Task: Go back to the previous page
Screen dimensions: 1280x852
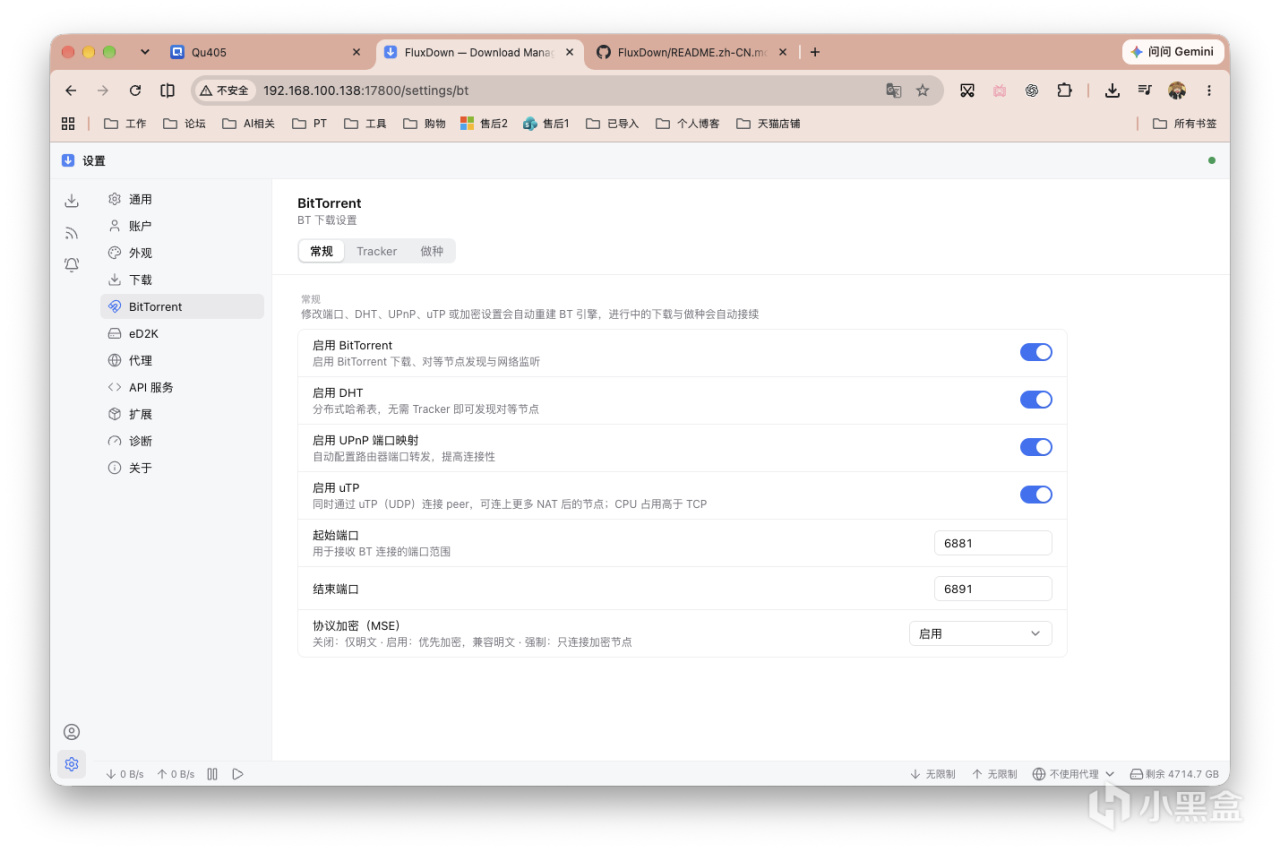Action: (71, 90)
